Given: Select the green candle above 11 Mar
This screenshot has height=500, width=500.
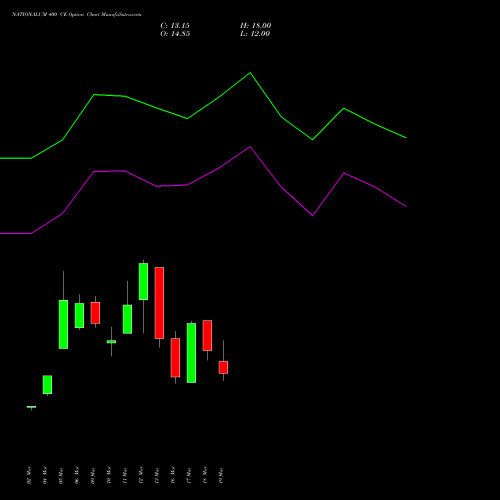Looking at the screenshot, I should pos(127,319).
